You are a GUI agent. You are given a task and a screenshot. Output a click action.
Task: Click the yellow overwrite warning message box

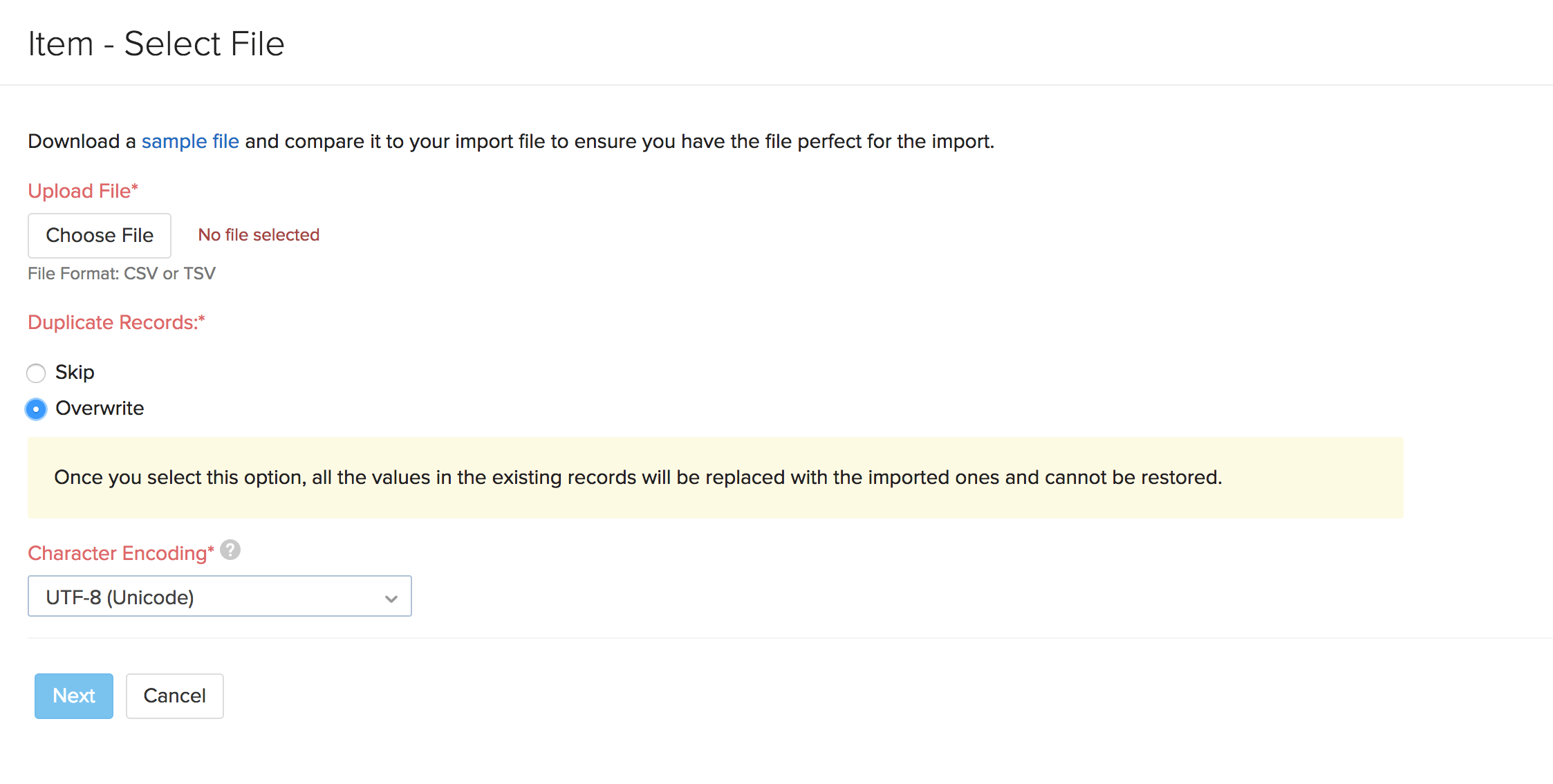coord(715,478)
